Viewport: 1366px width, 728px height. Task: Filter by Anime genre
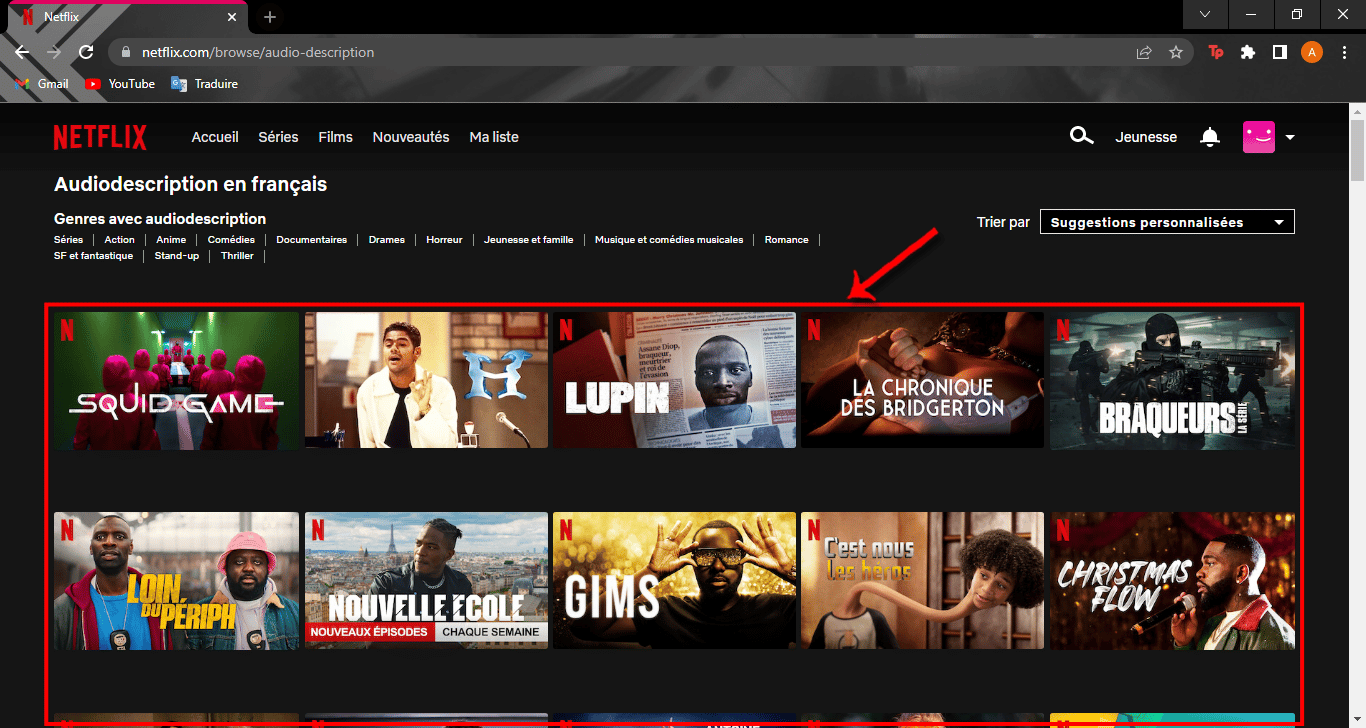coord(171,240)
